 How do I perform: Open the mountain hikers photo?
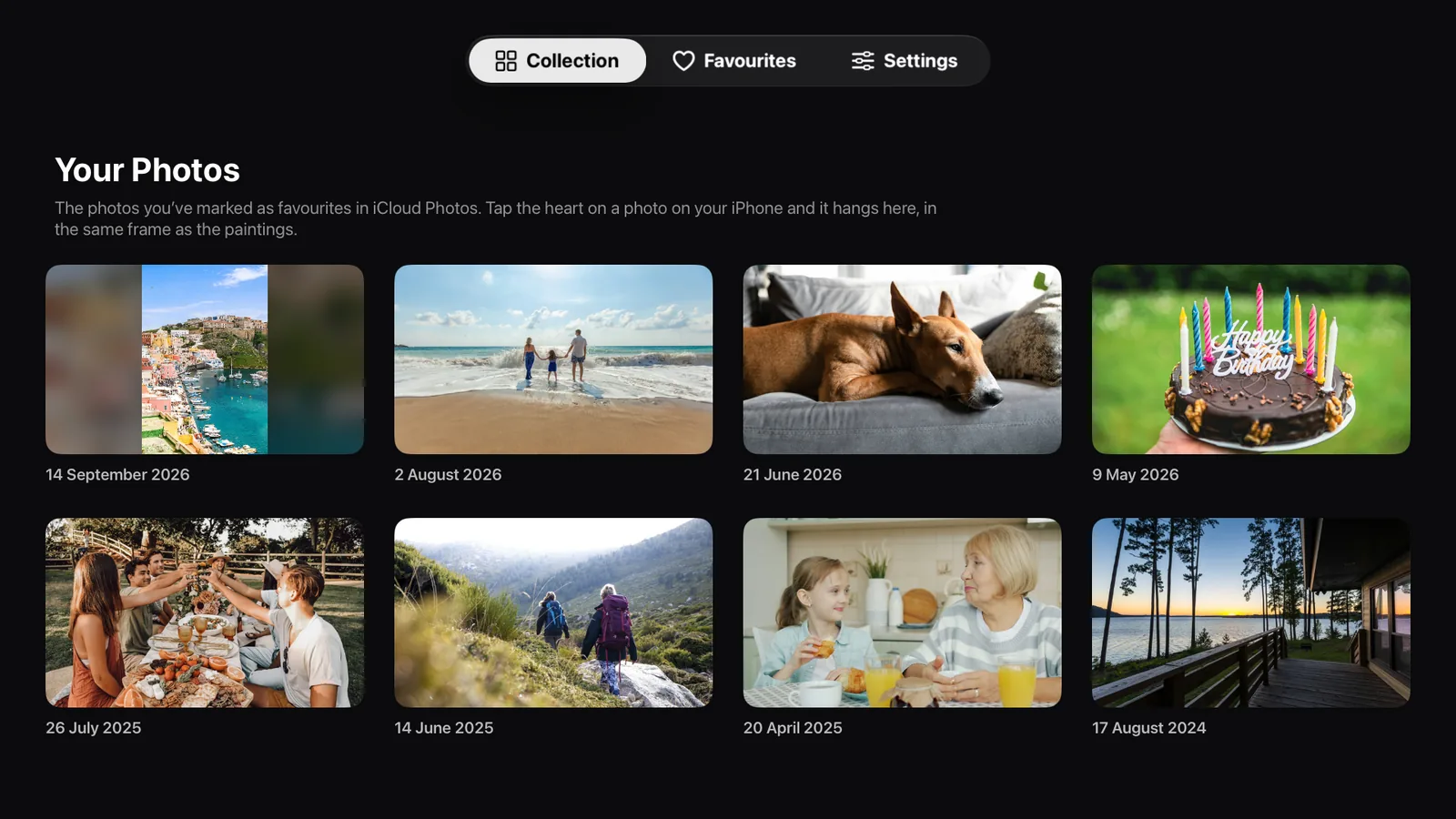553,612
